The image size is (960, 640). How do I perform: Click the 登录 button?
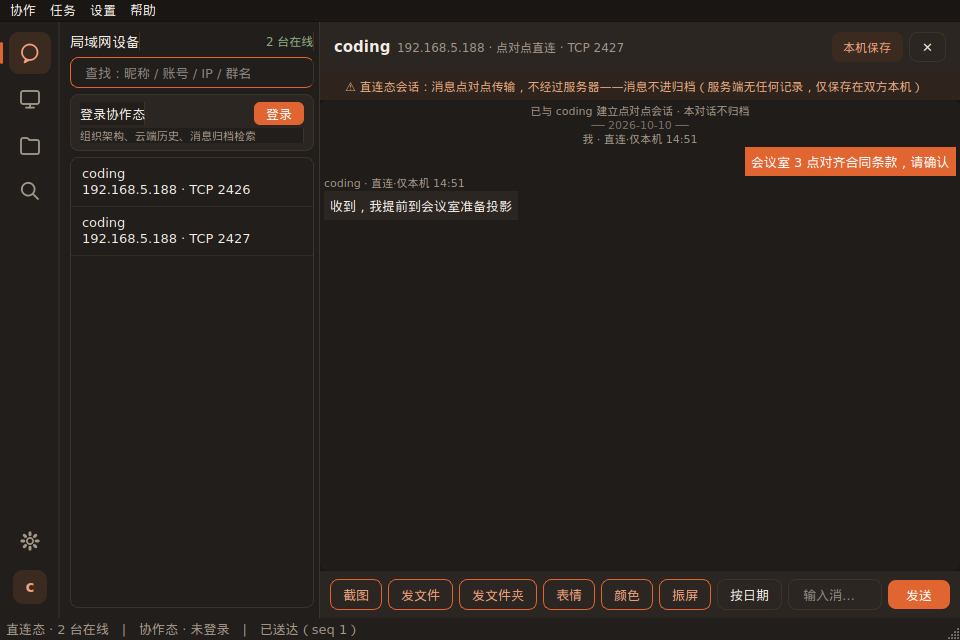[x=279, y=114]
